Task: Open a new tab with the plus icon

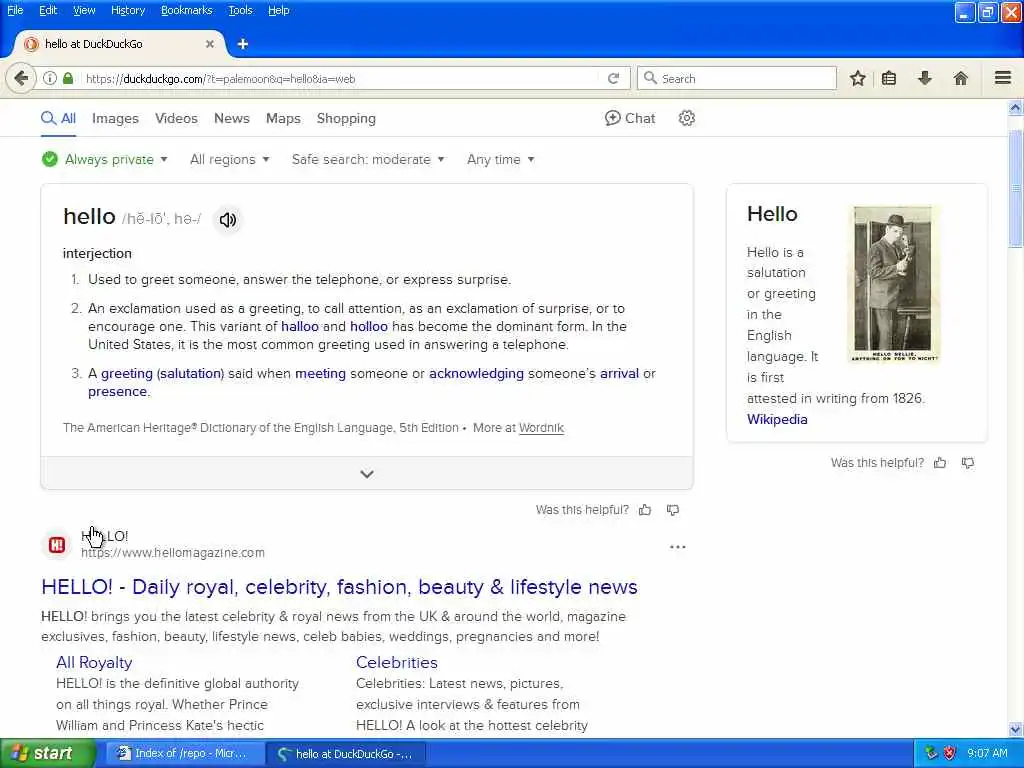Action: pos(243,44)
